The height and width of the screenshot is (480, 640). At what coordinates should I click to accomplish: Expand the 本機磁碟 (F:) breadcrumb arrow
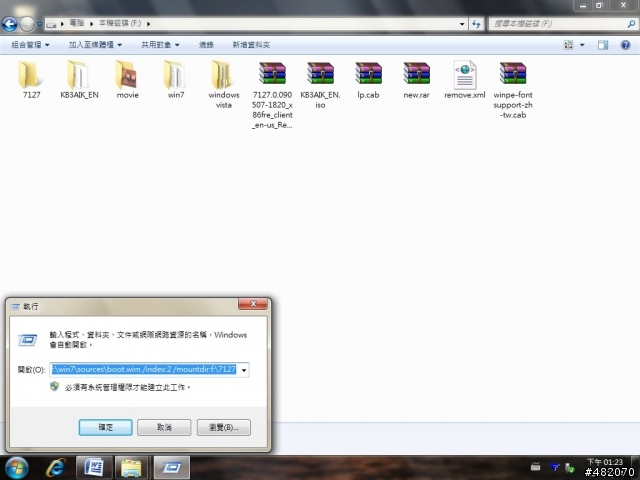tap(149, 24)
